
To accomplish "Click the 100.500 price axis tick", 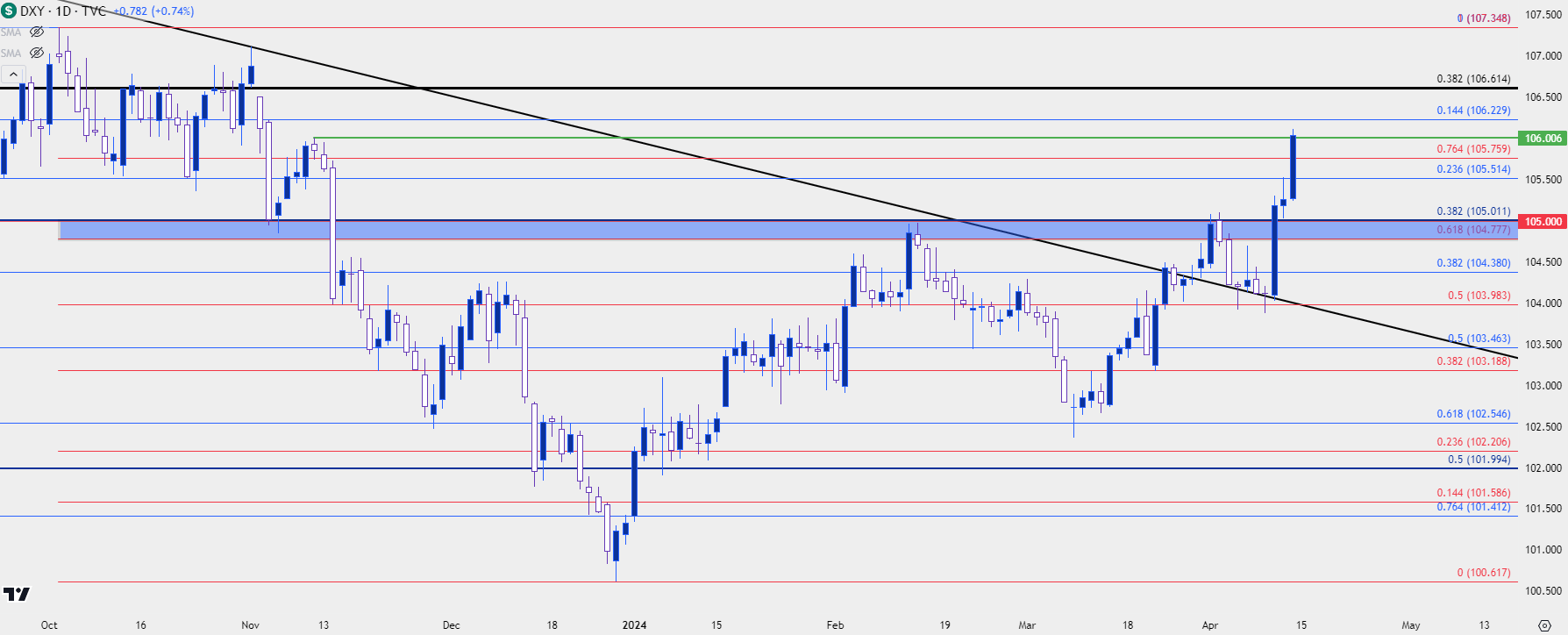I will pos(1543,591).
